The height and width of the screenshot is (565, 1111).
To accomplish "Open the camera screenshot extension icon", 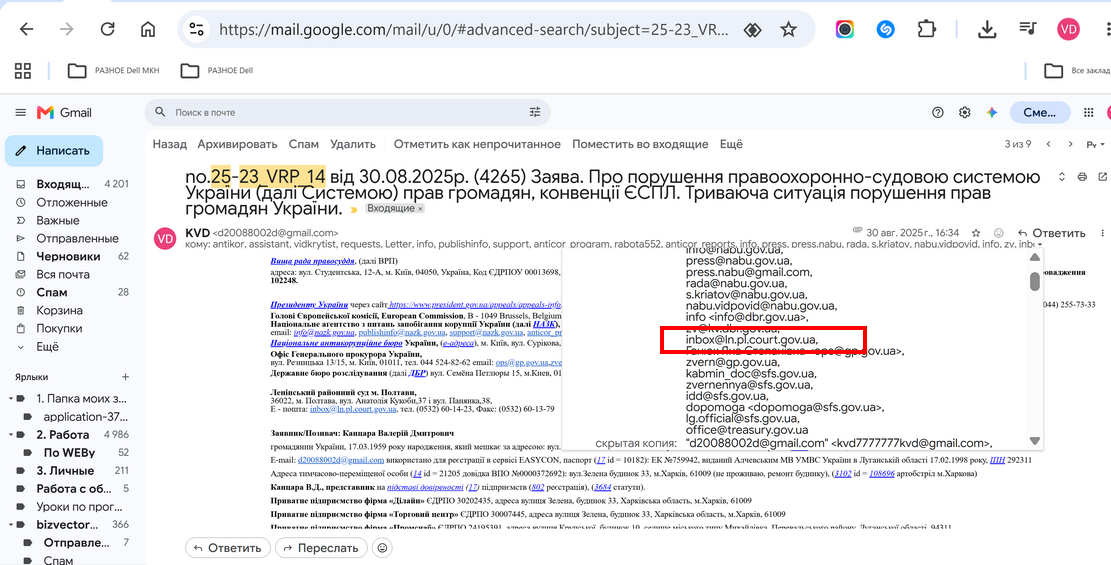I will (x=845, y=29).
